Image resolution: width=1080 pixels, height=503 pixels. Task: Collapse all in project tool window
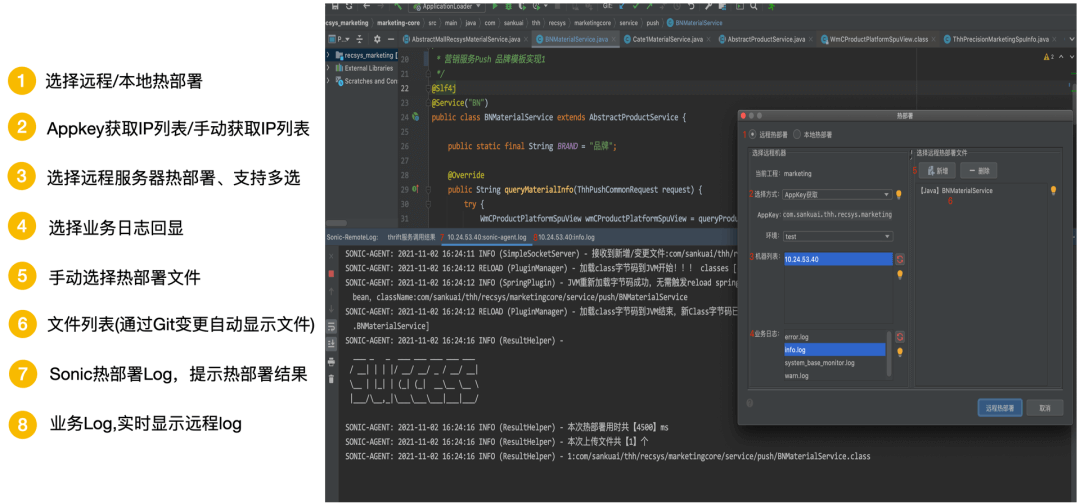(x=360, y=39)
